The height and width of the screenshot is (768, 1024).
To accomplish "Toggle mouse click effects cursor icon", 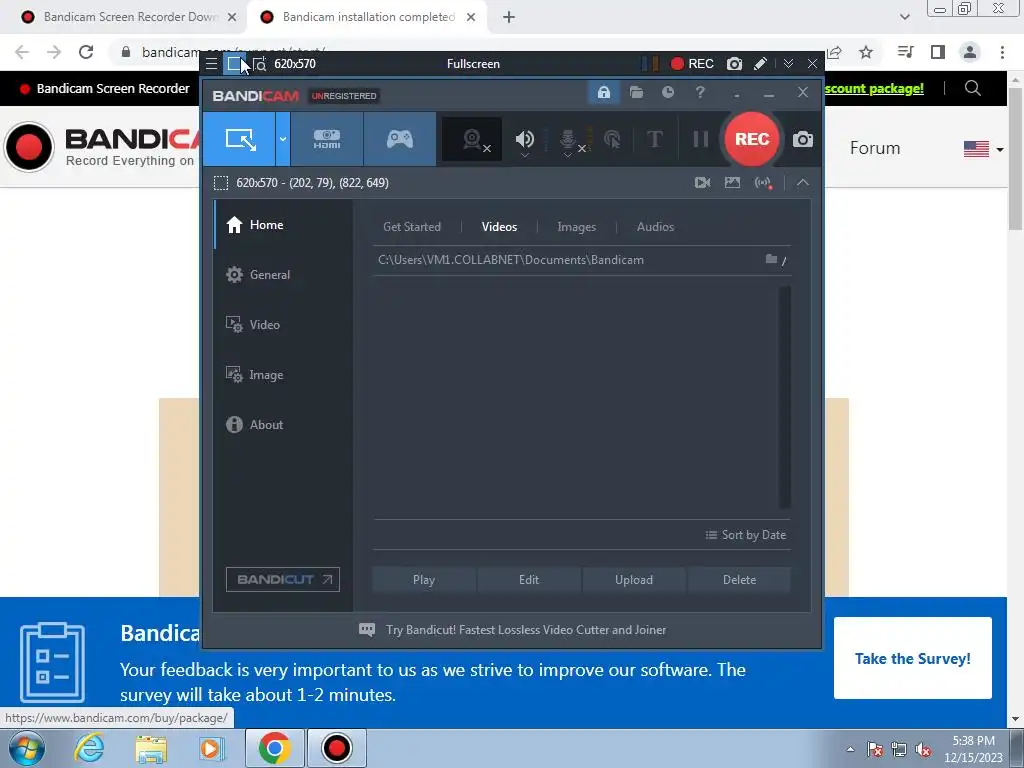I will 612,139.
